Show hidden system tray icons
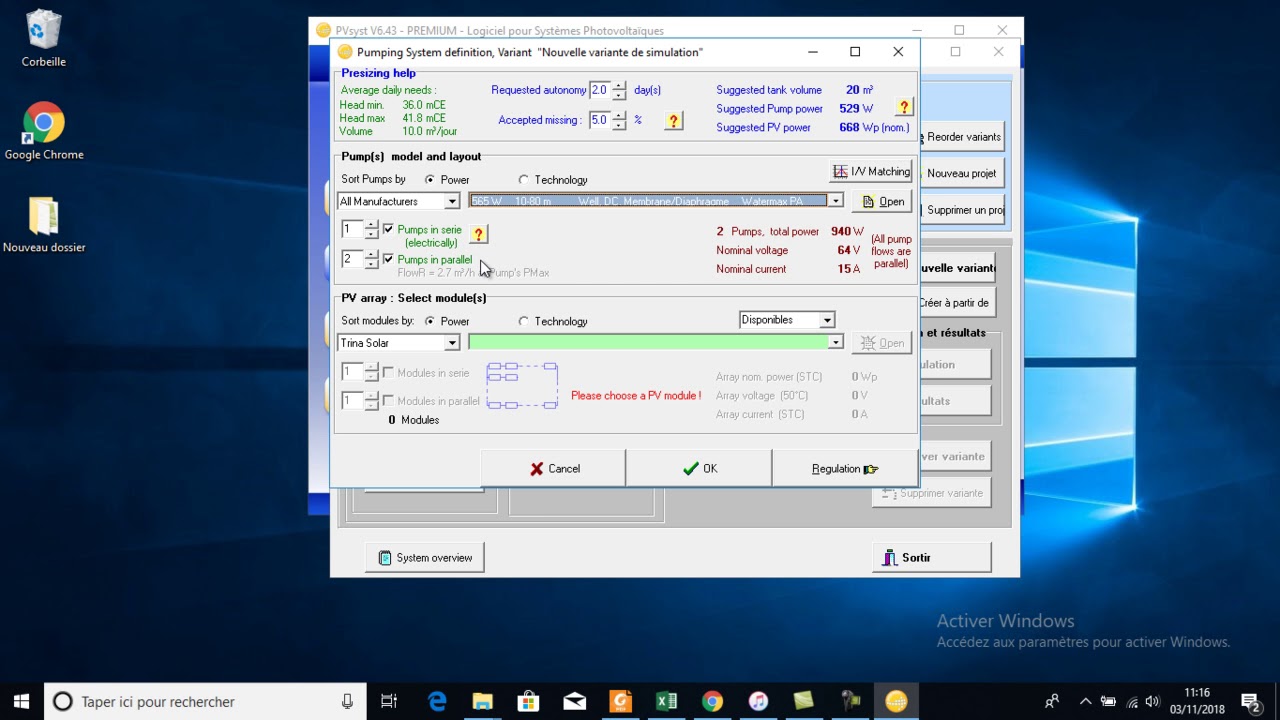The height and width of the screenshot is (720, 1280). (x=1084, y=702)
